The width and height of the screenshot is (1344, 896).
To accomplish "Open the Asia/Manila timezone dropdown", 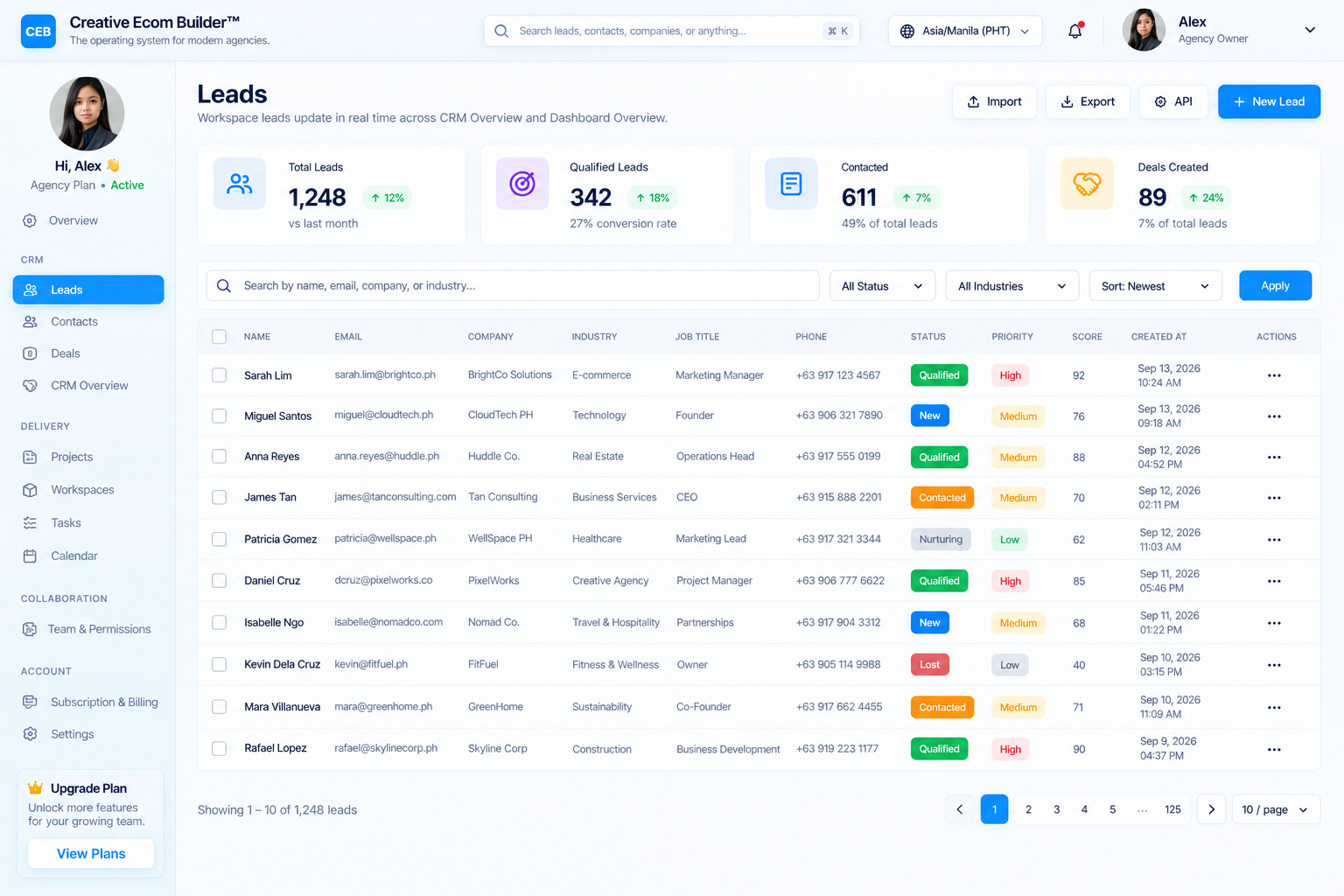I will 965,31.
